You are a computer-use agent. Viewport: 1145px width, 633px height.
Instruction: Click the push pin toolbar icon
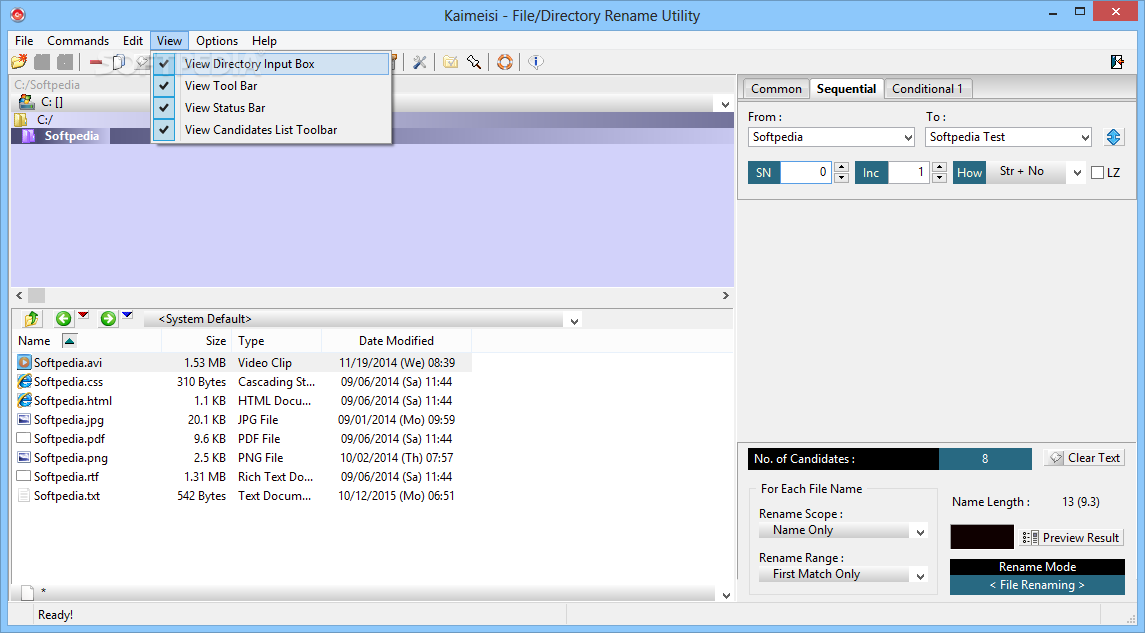[x=474, y=62]
